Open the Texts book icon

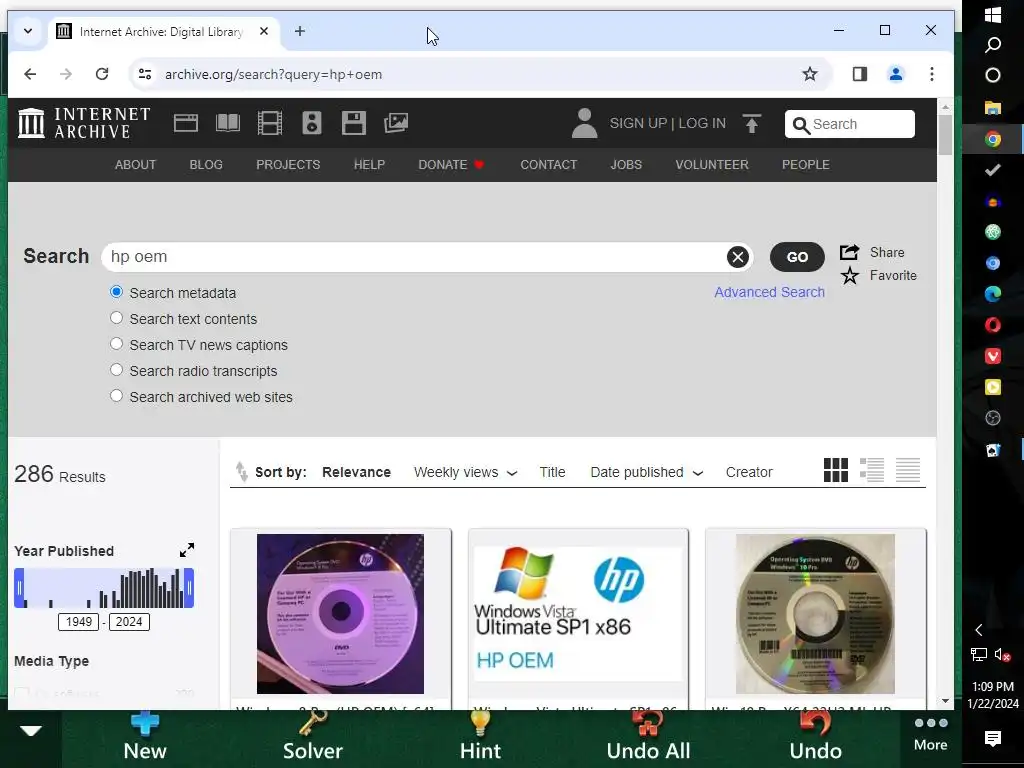point(228,123)
